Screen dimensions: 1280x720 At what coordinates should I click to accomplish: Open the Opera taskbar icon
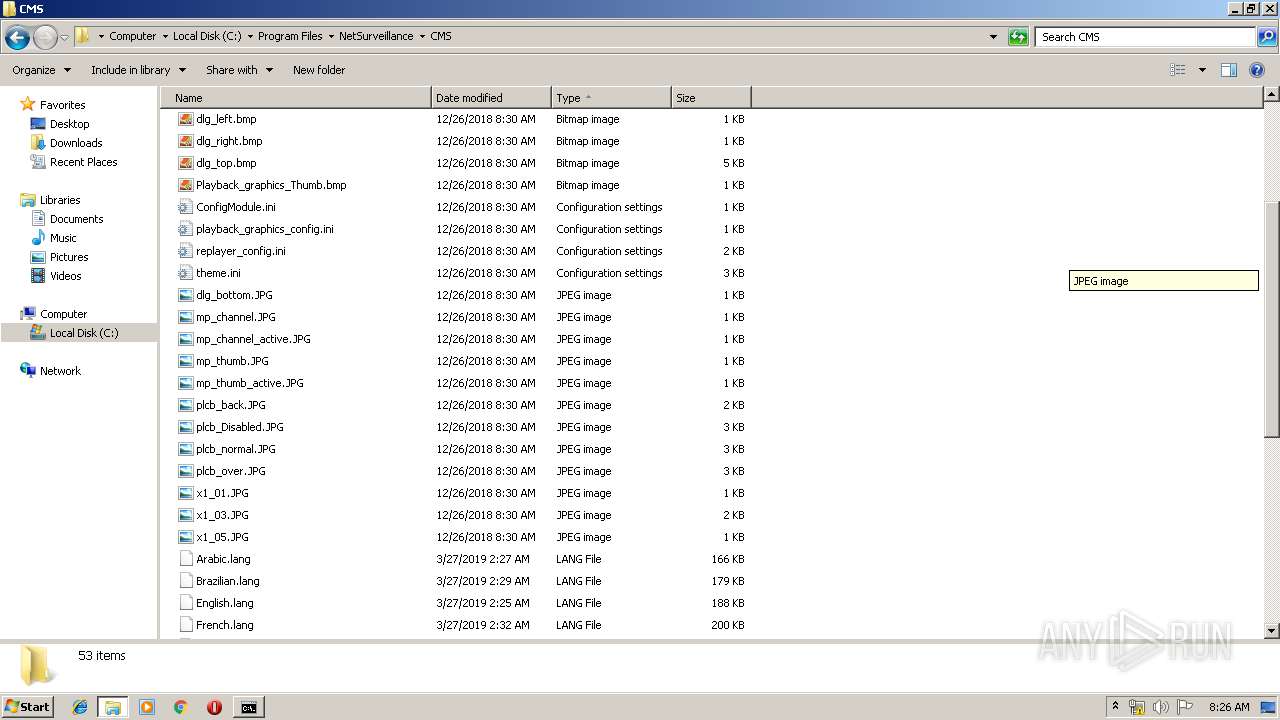[x=214, y=707]
